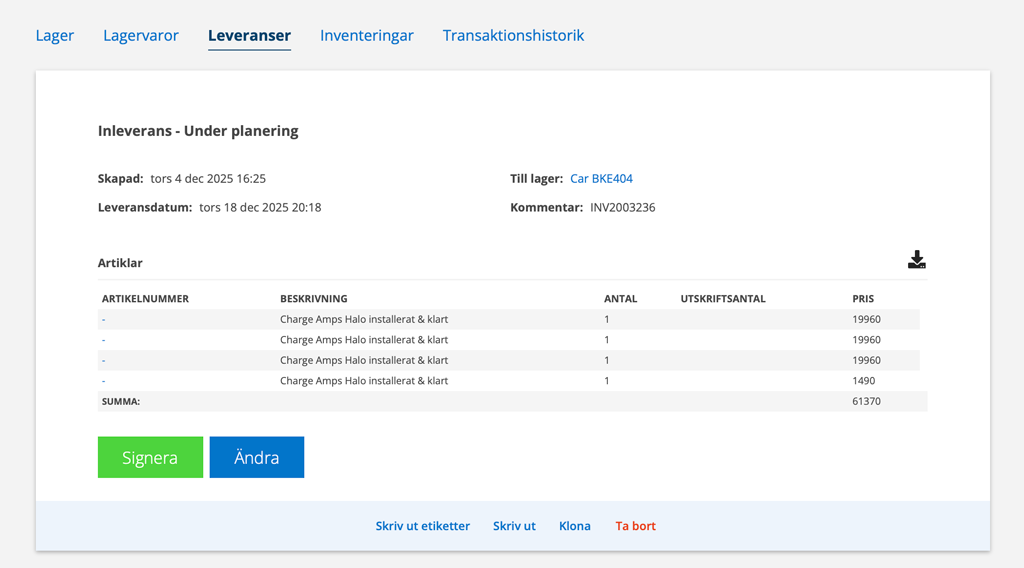Clone the delivery with Klona

[x=574, y=526]
